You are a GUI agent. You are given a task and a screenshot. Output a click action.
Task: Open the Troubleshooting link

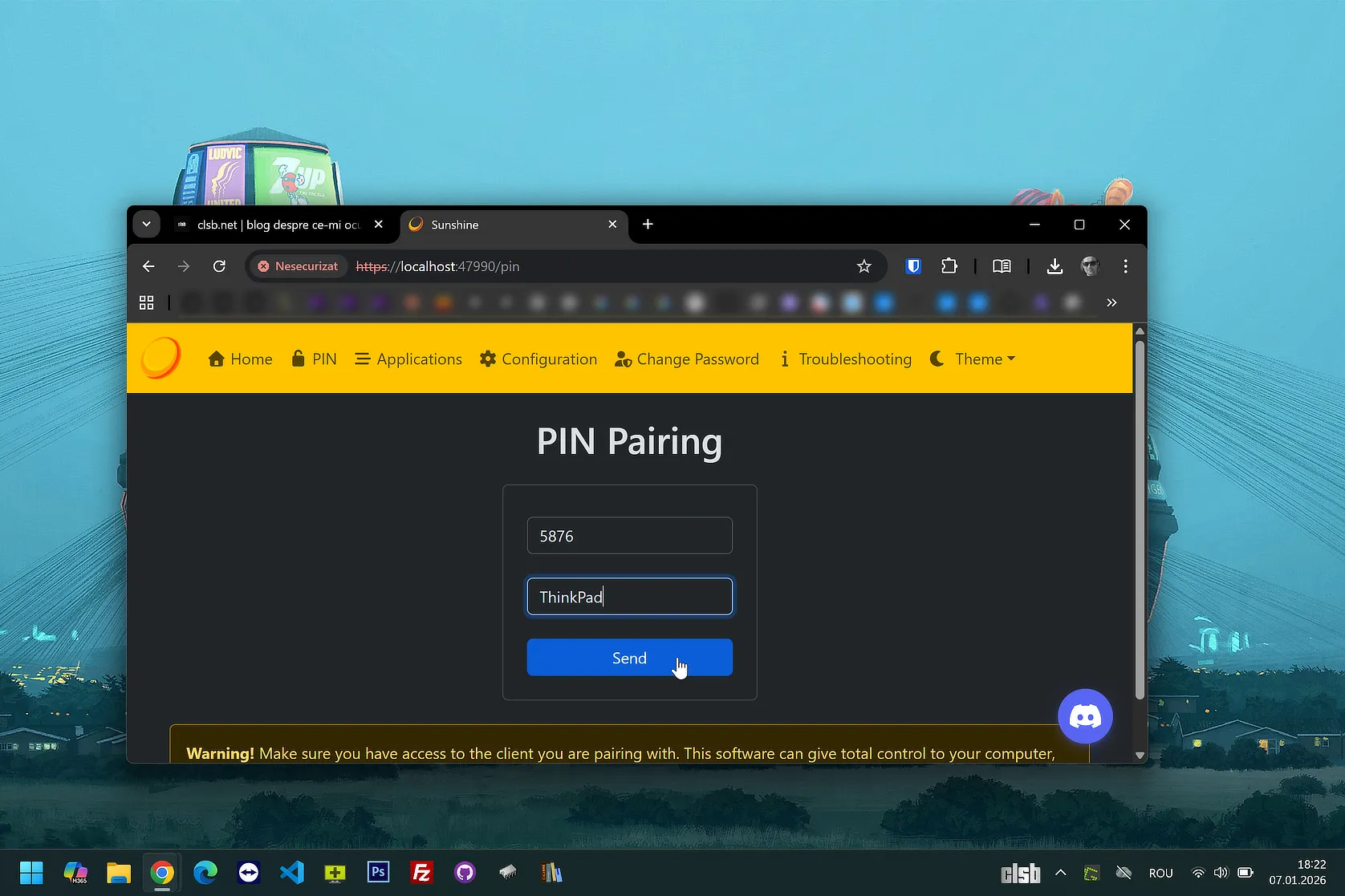846,359
